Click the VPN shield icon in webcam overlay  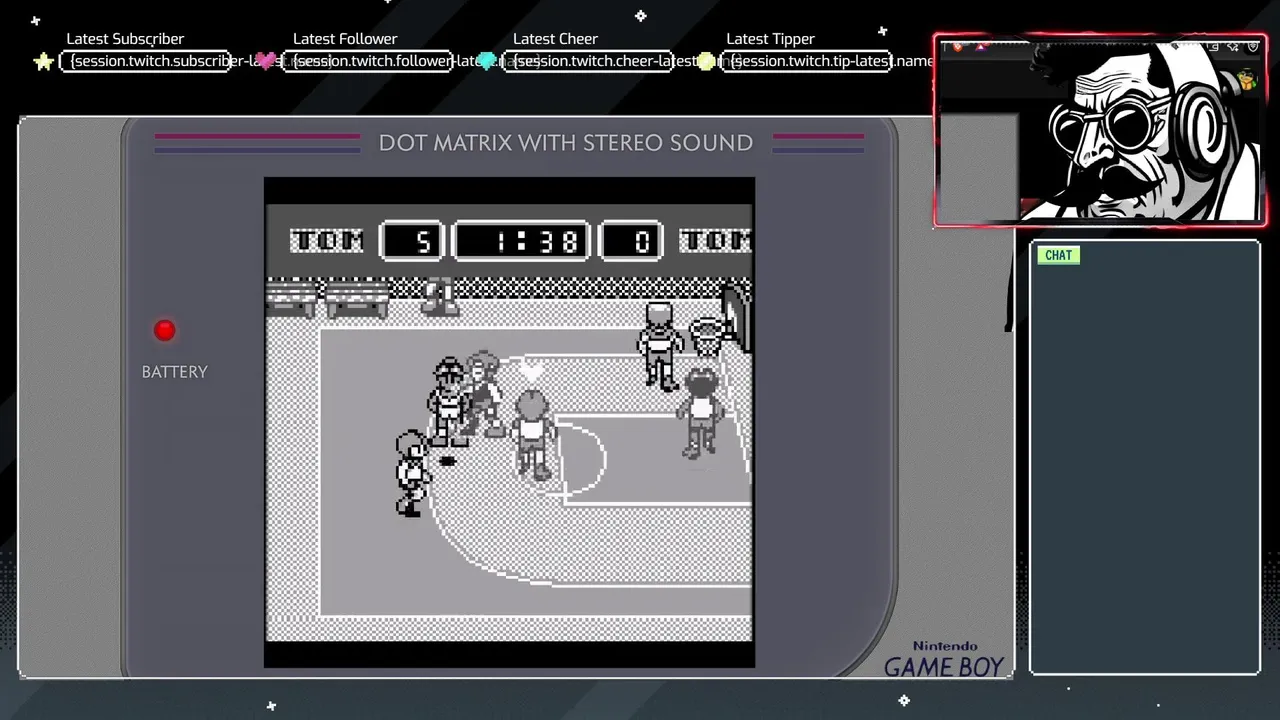1253,46
